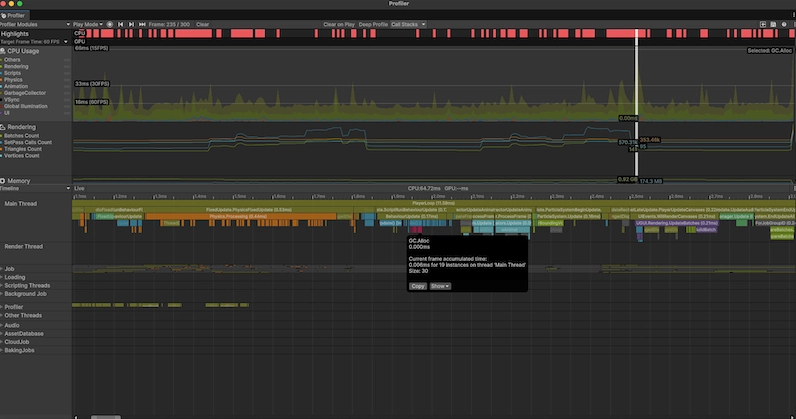The image size is (796, 419).
Task: Expand the CloudJob thread group
Action: [2, 342]
